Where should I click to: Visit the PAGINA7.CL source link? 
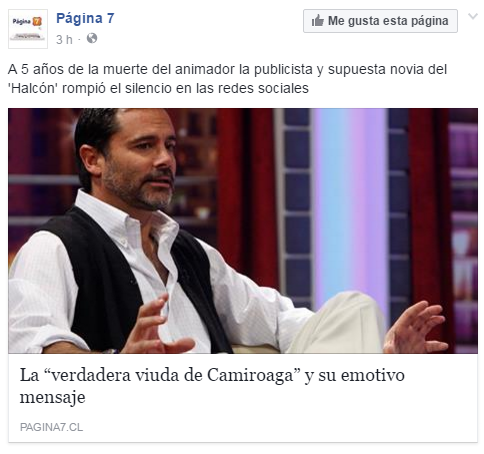click(51, 427)
